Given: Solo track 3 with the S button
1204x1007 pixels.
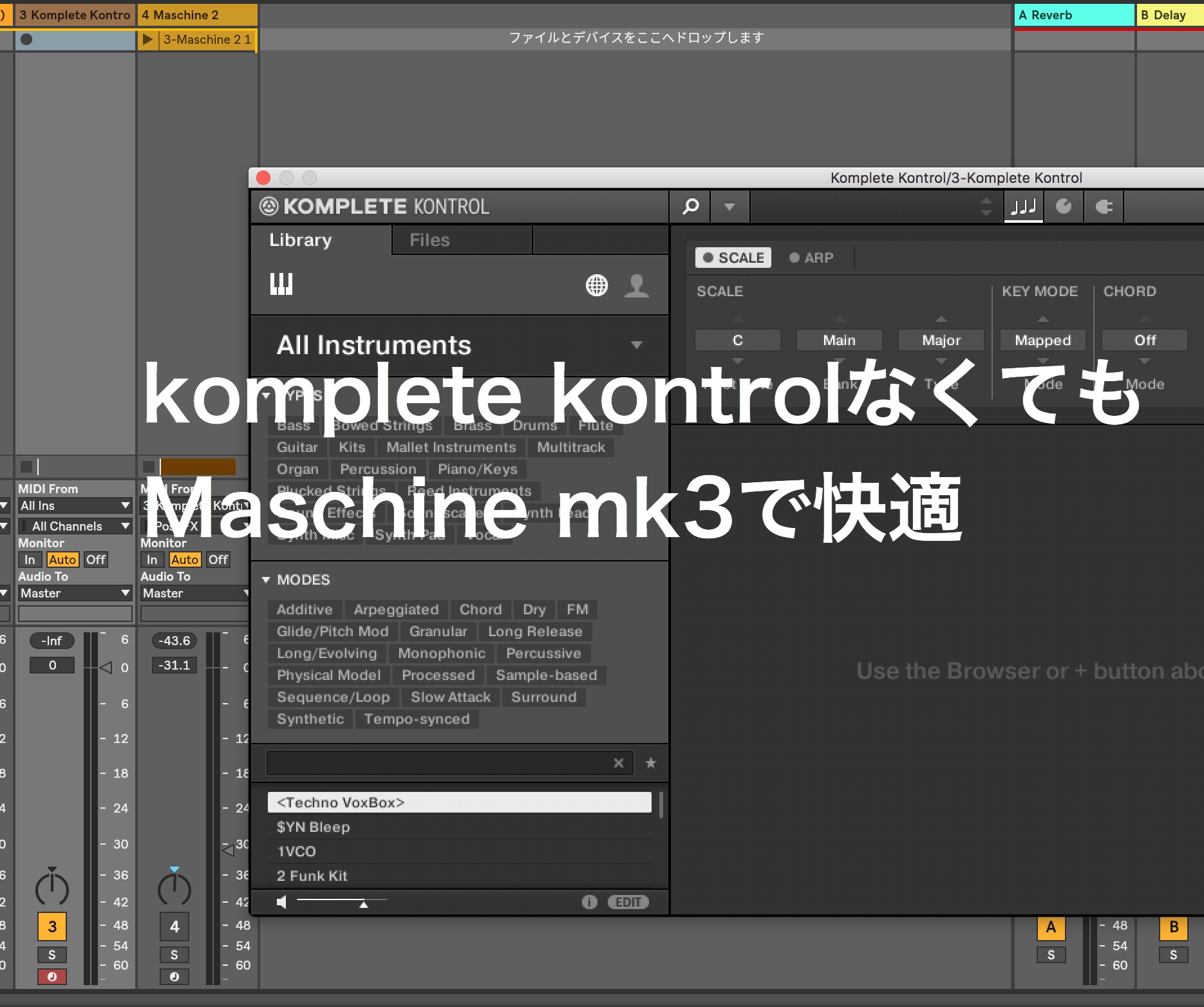Looking at the screenshot, I should click(52, 955).
